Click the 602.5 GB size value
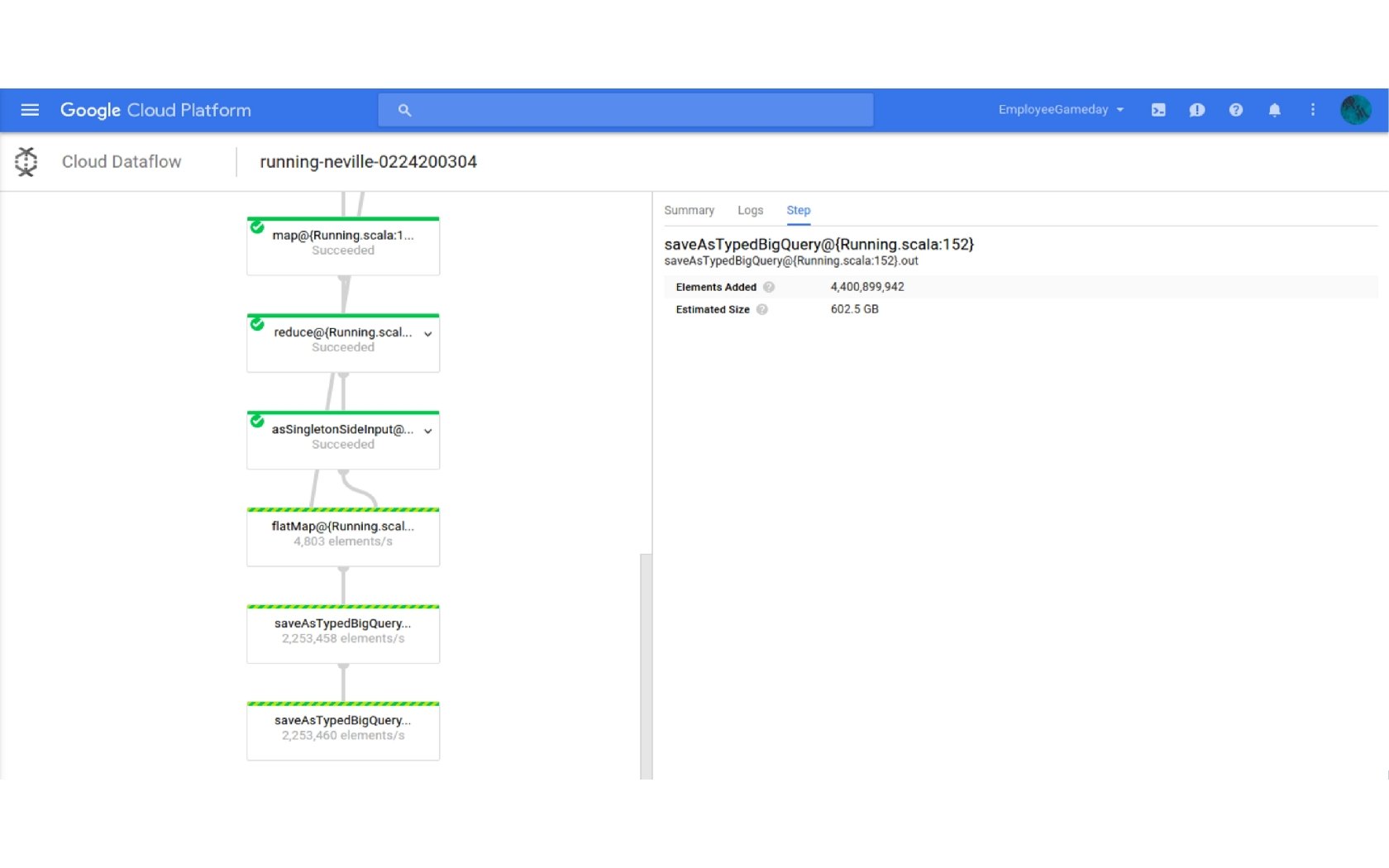 coord(854,309)
